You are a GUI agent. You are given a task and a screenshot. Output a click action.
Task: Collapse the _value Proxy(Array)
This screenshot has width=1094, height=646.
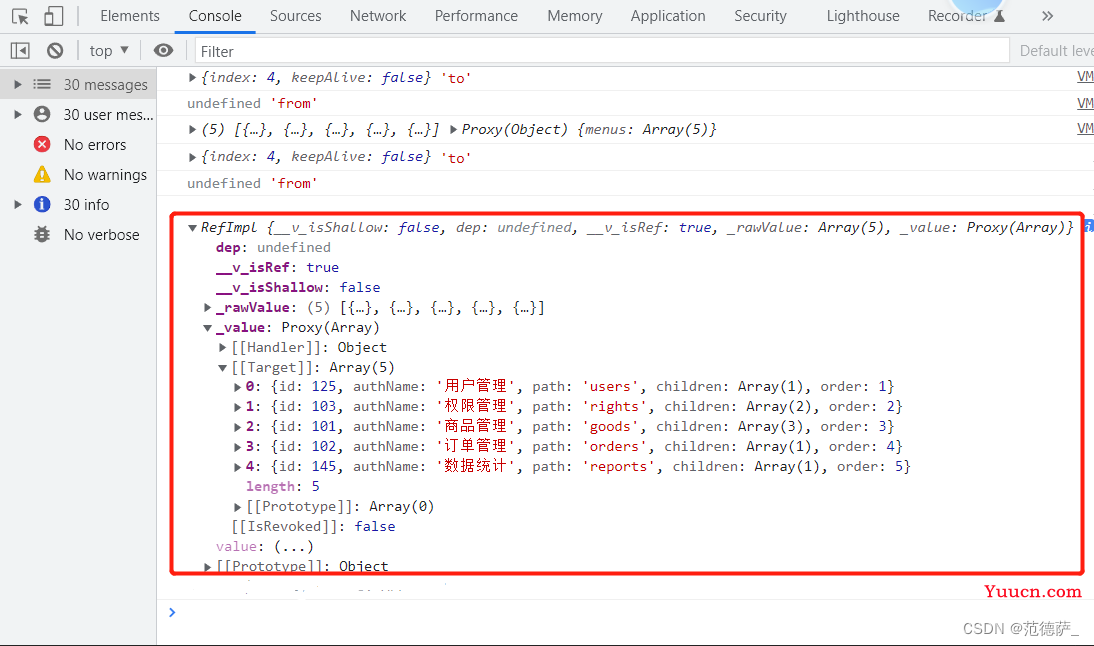pos(207,328)
